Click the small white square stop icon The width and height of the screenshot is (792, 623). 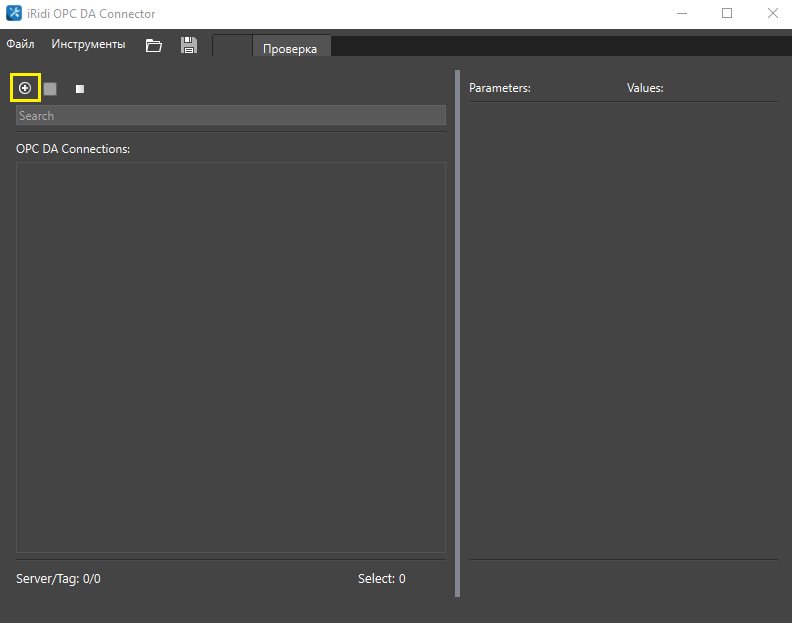click(80, 89)
